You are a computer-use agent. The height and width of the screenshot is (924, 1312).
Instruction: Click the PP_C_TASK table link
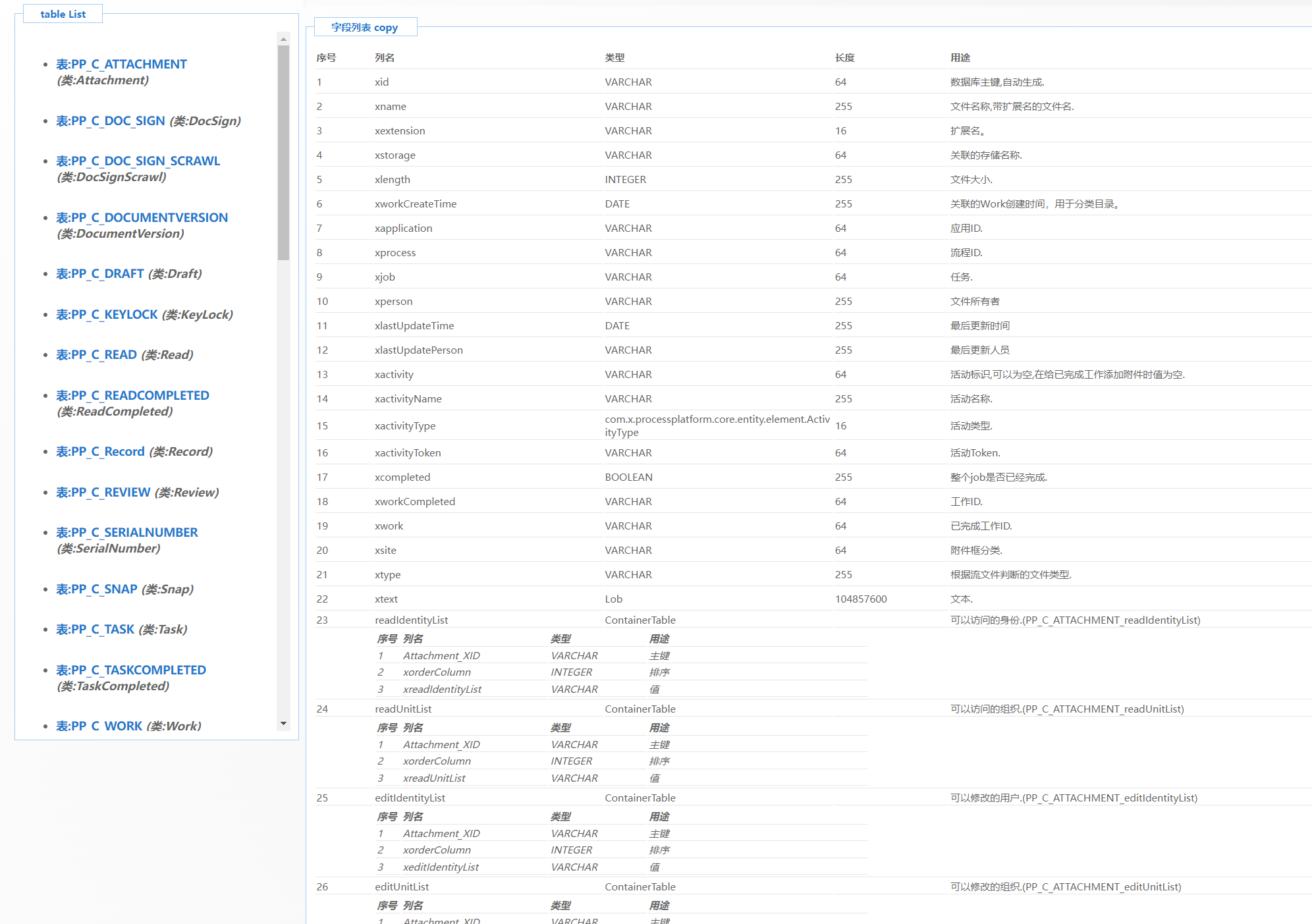95,630
